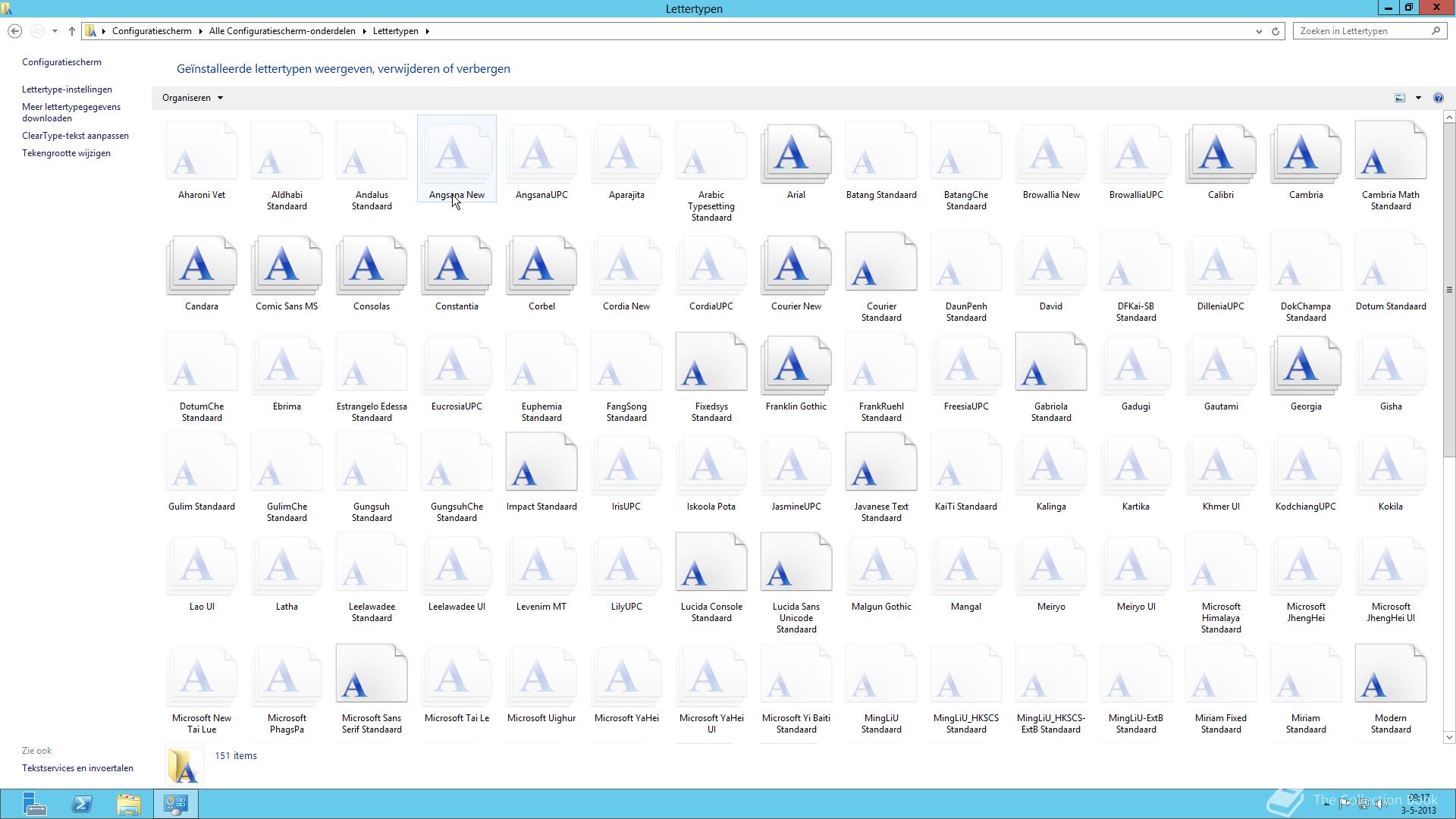The height and width of the screenshot is (819, 1456).
Task: Select the Lucida Console Standaard font
Action: pyautogui.click(x=711, y=578)
